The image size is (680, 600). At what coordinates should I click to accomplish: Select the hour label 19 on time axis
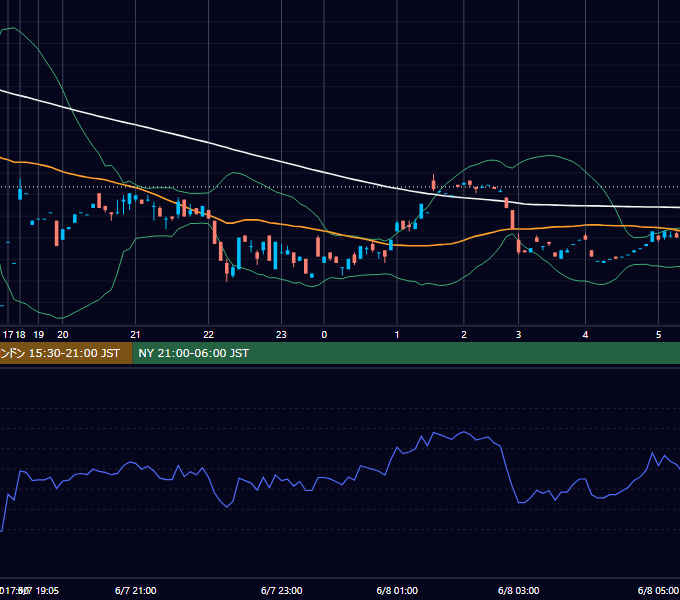[39, 335]
